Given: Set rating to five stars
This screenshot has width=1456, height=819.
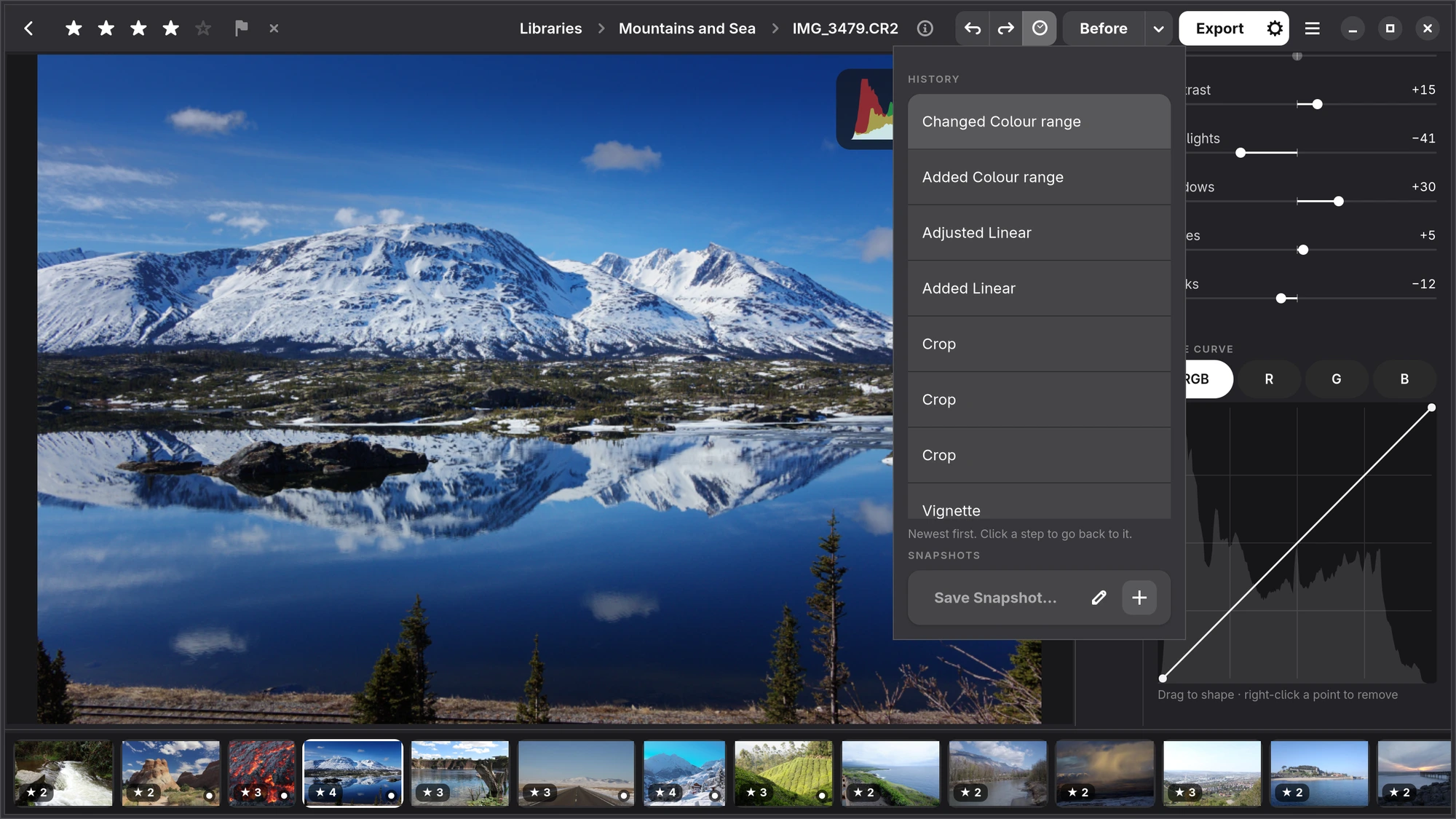Looking at the screenshot, I should (x=203, y=28).
